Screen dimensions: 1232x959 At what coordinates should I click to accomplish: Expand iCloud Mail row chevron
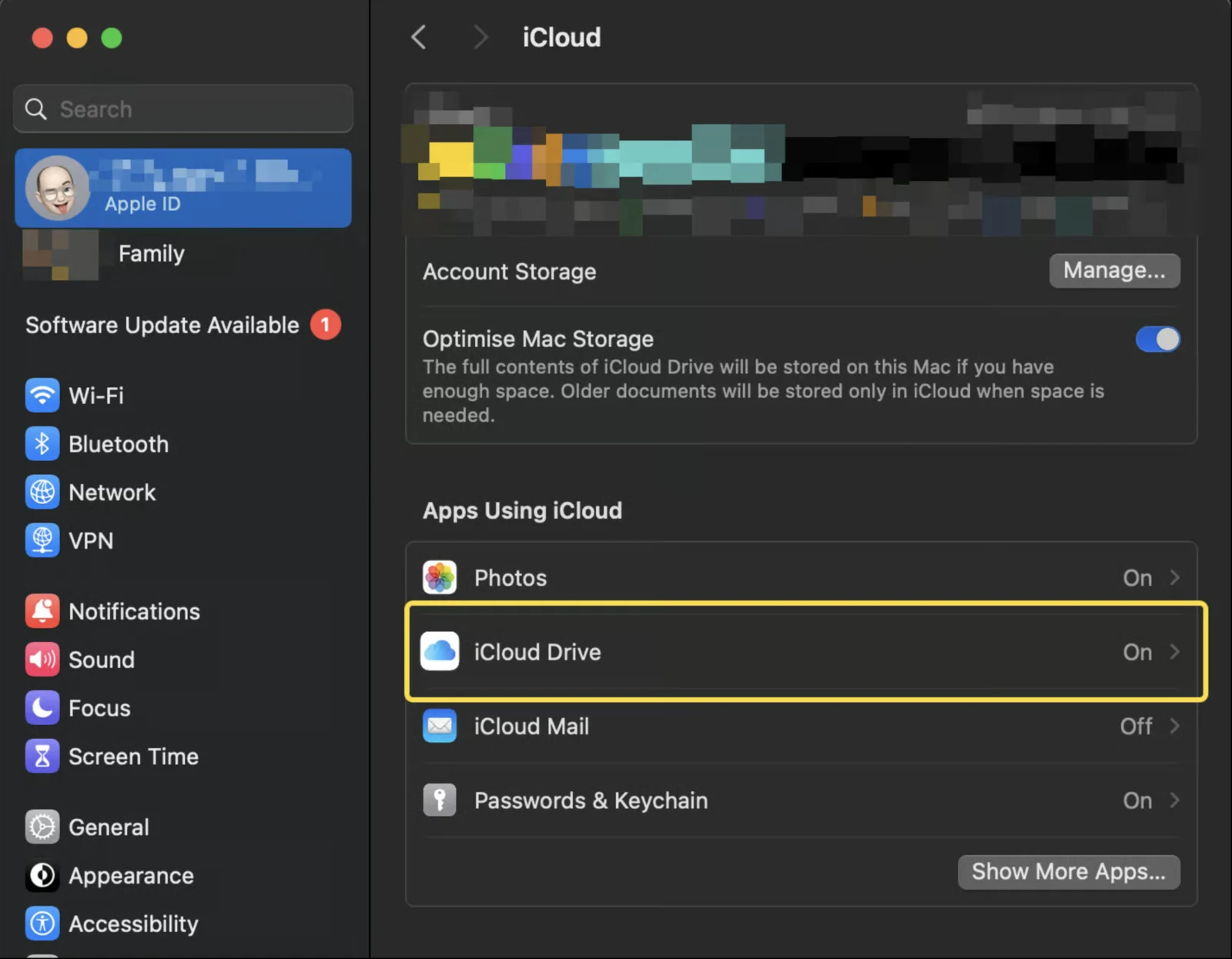(1174, 726)
